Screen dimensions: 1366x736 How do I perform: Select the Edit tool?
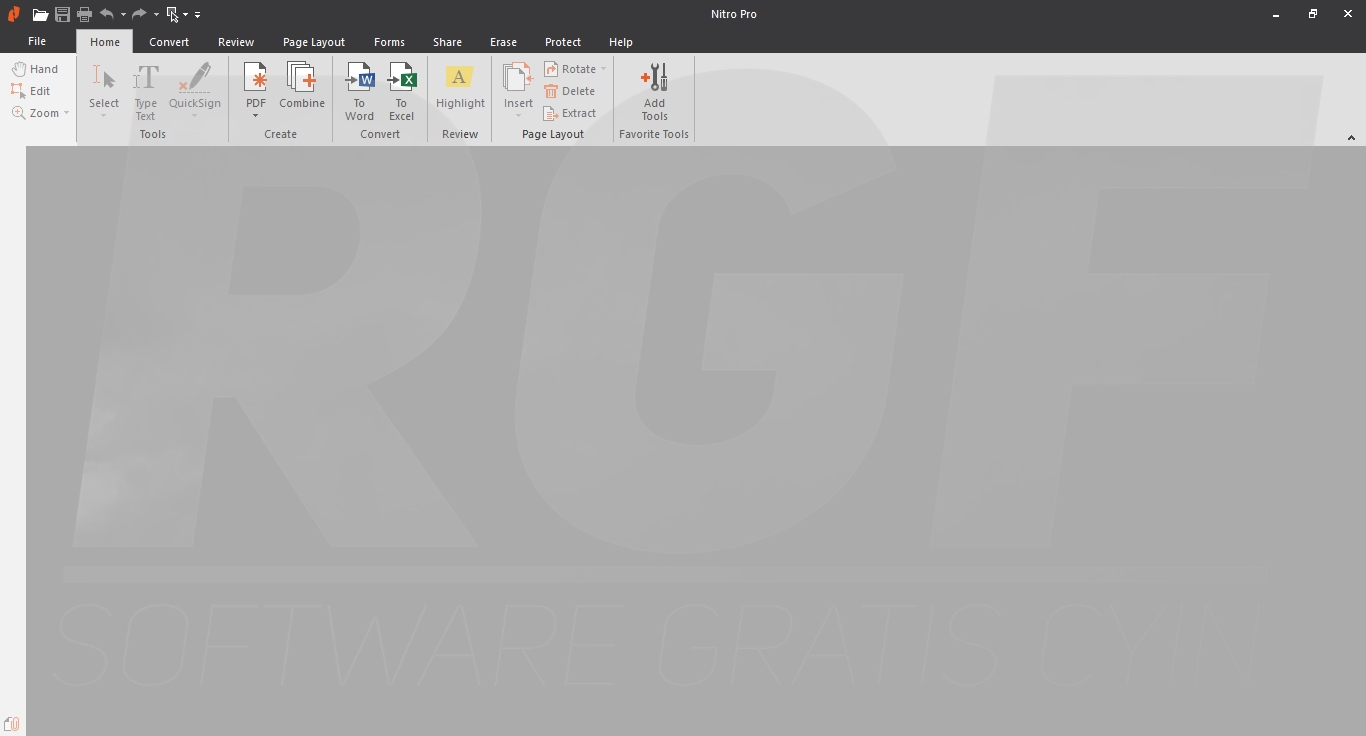pyautogui.click(x=31, y=91)
